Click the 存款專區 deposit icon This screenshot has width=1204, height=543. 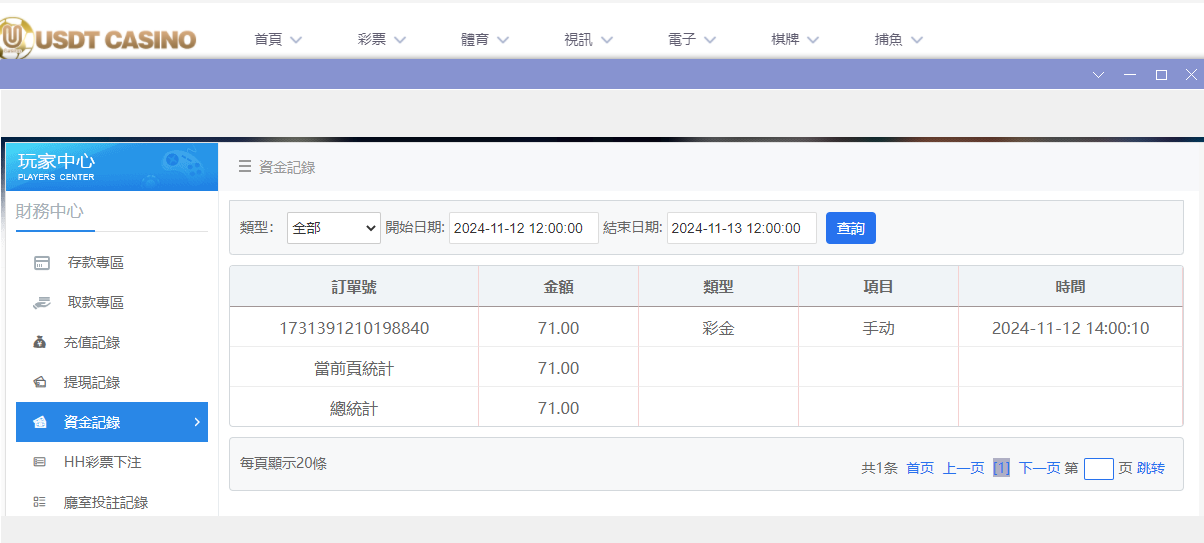coord(41,263)
